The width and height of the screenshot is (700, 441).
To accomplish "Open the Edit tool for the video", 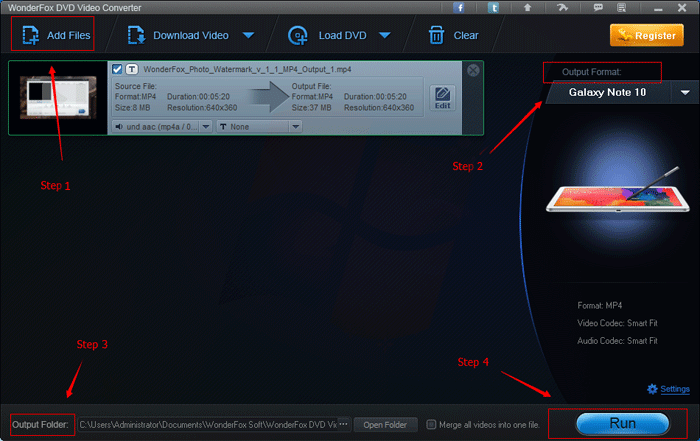I will [442, 98].
